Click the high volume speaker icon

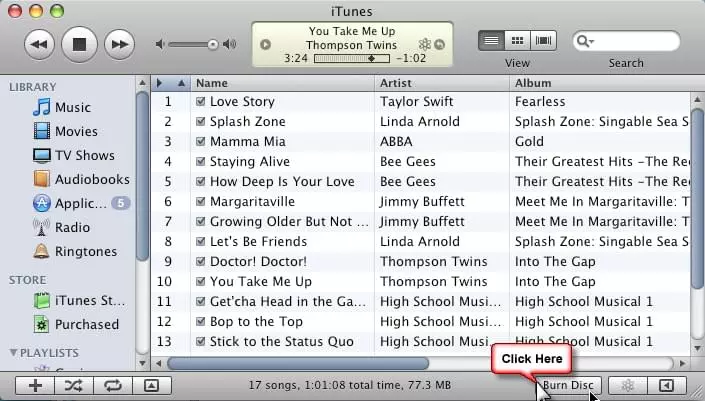pyautogui.click(x=230, y=44)
